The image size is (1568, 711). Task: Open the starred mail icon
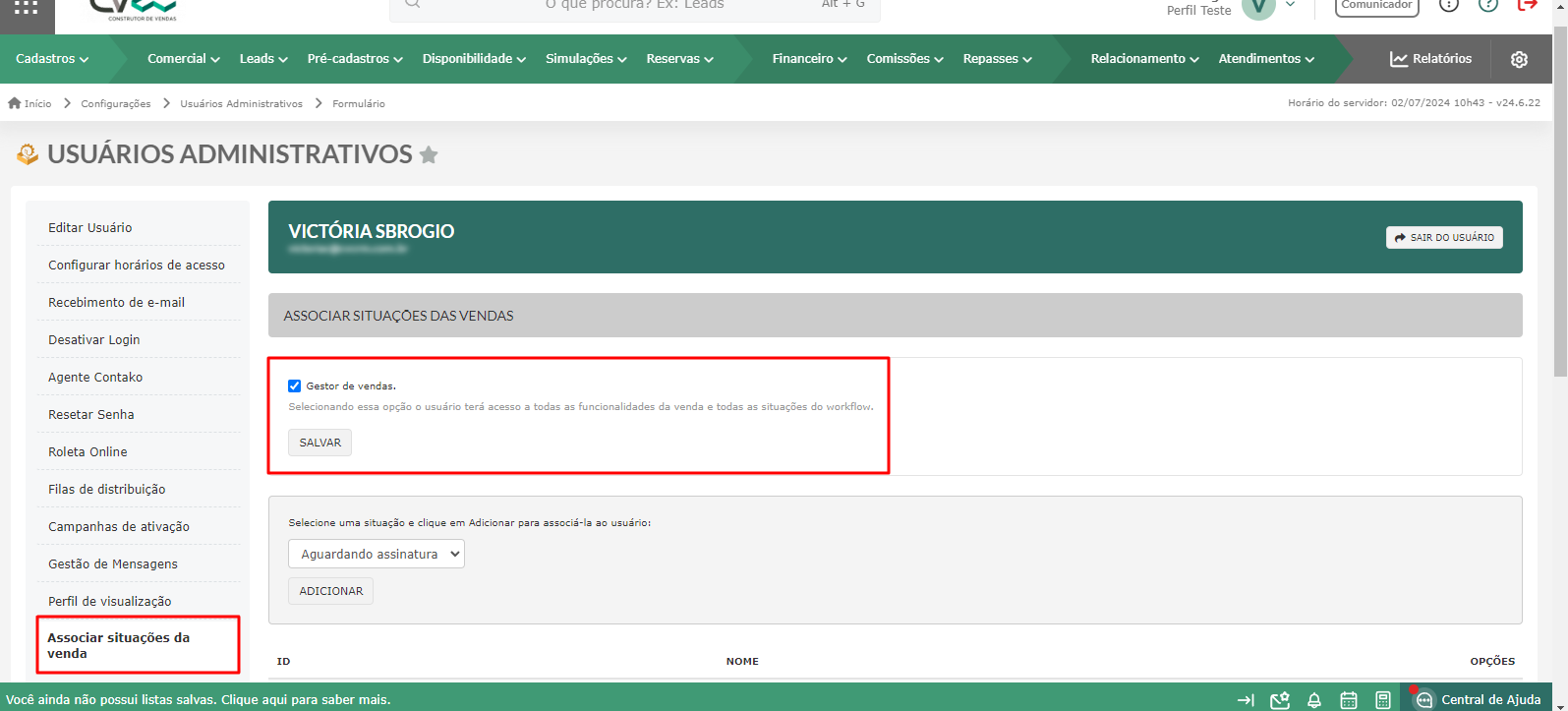click(x=1280, y=700)
